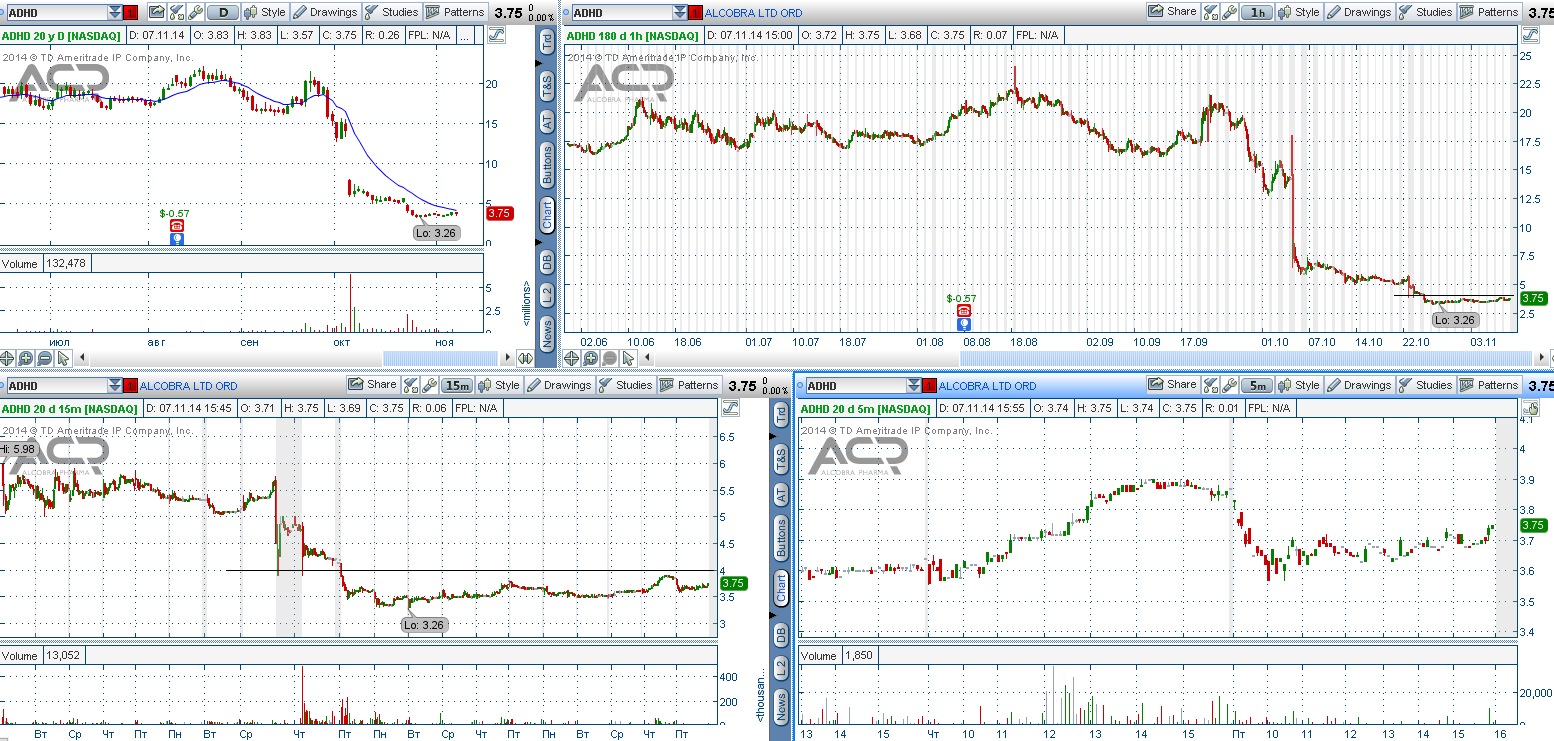Click the edit studies flask icon on the 5m chart
The width and height of the screenshot is (1554, 741).
click(1210, 385)
